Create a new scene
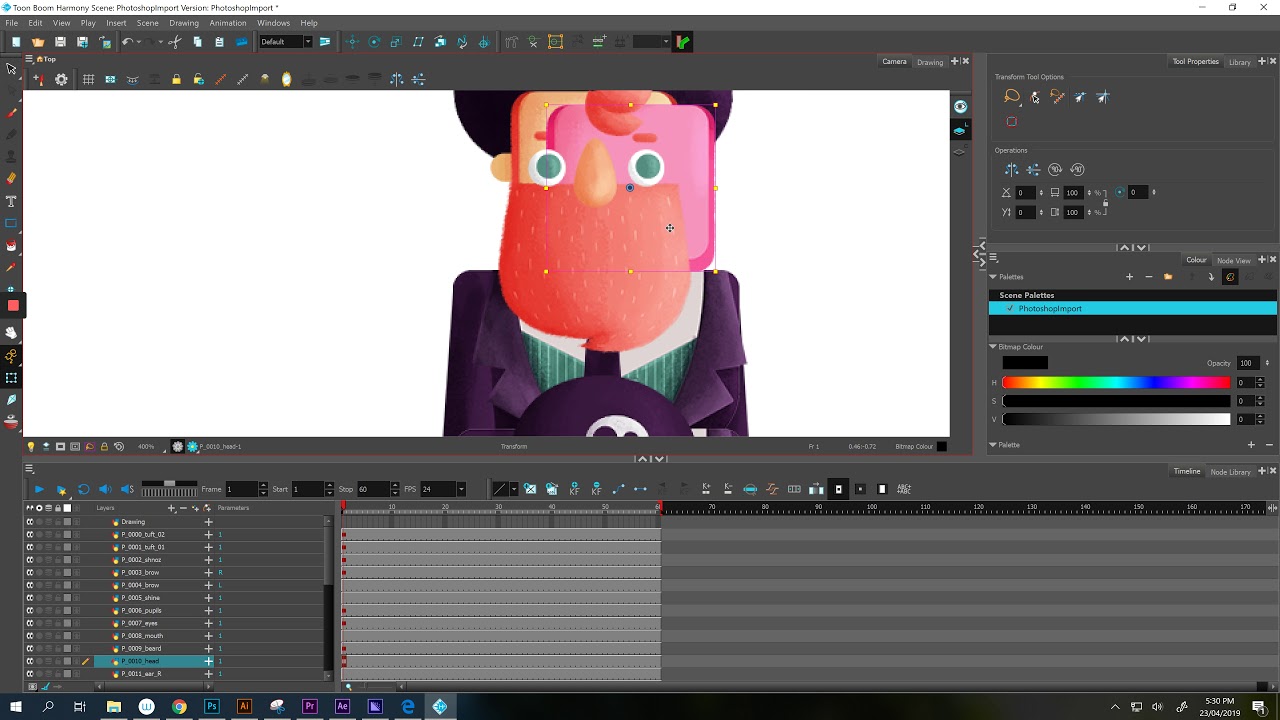This screenshot has height=720, width=1280. coord(16,42)
